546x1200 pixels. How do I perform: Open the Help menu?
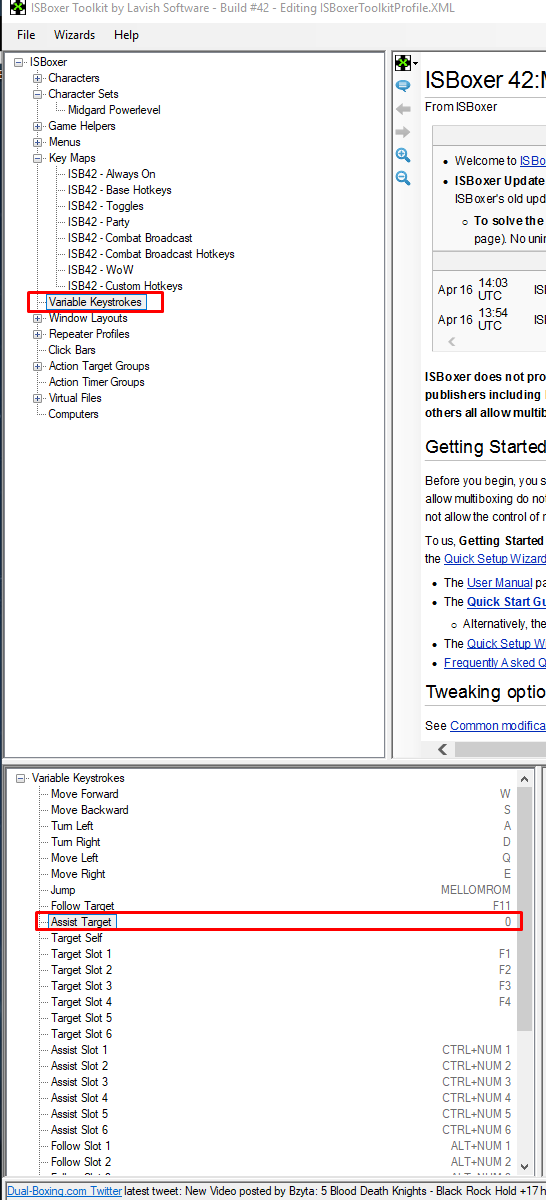126,35
